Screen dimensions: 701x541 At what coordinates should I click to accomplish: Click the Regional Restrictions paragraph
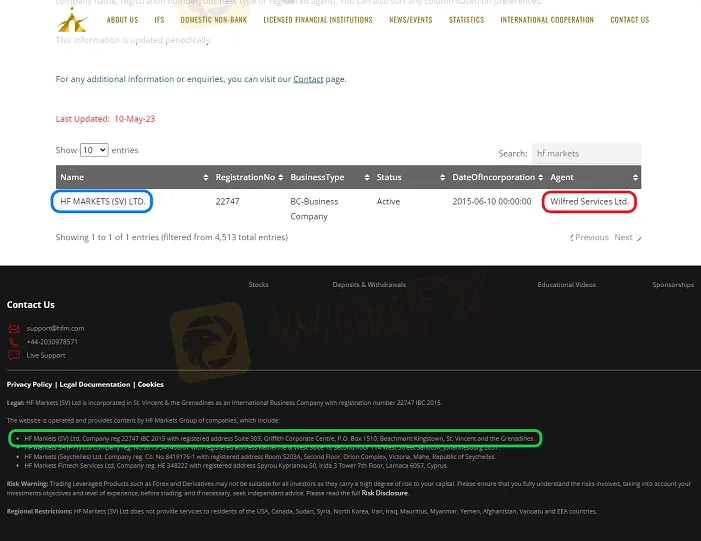[302, 511]
